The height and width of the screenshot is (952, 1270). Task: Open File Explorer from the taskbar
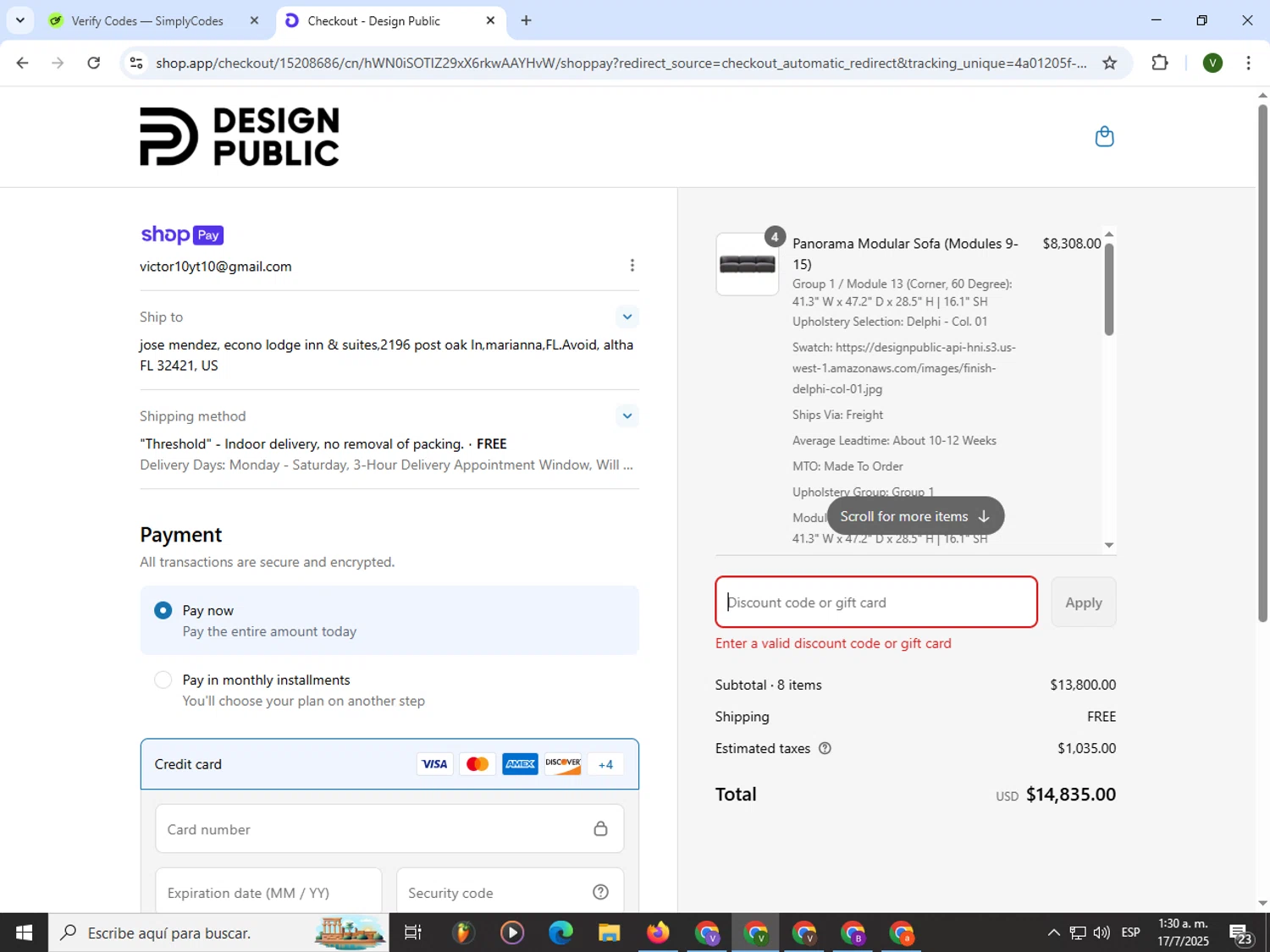click(x=609, y=933)
